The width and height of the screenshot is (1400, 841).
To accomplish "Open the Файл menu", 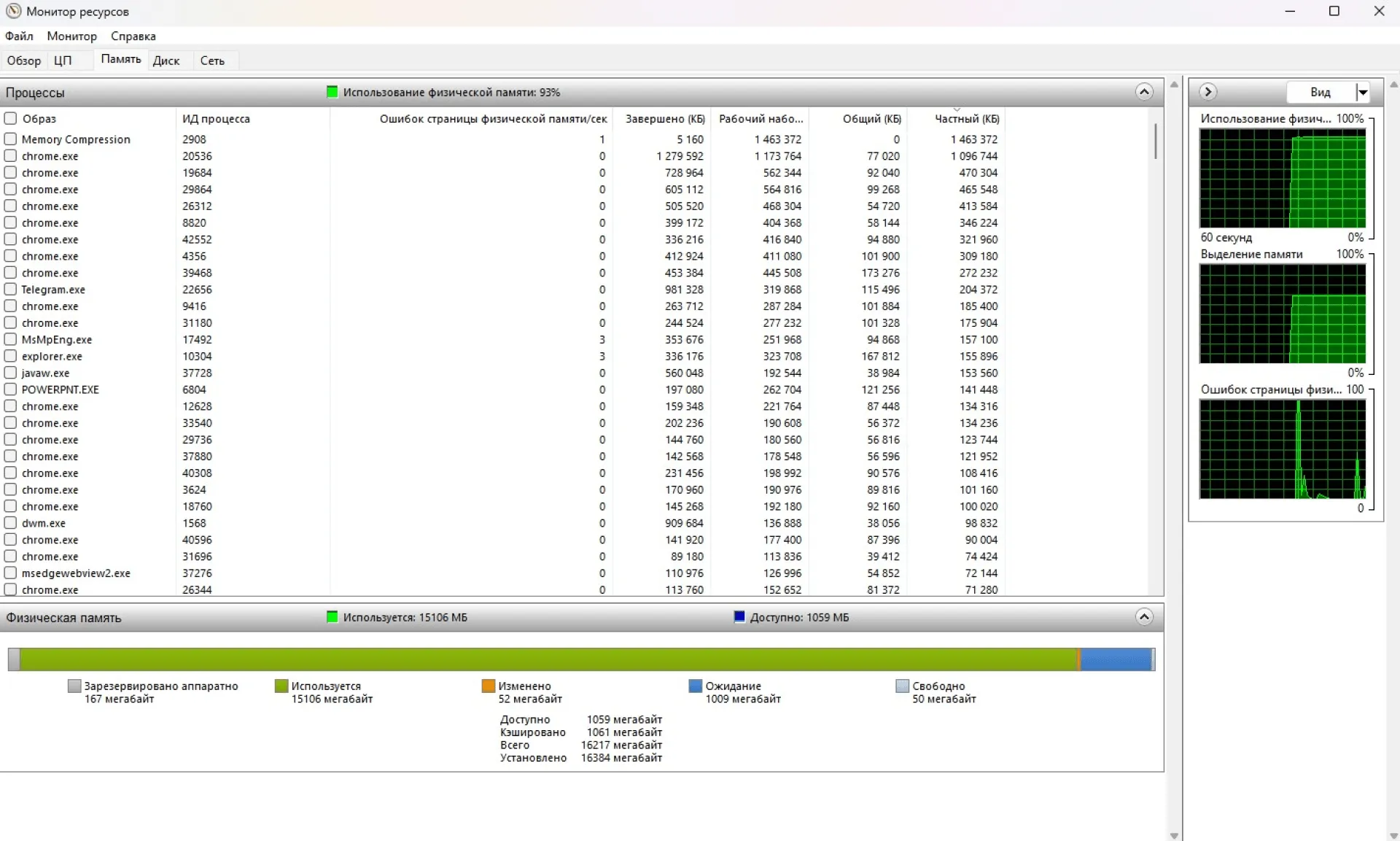I will click(19, 36).
